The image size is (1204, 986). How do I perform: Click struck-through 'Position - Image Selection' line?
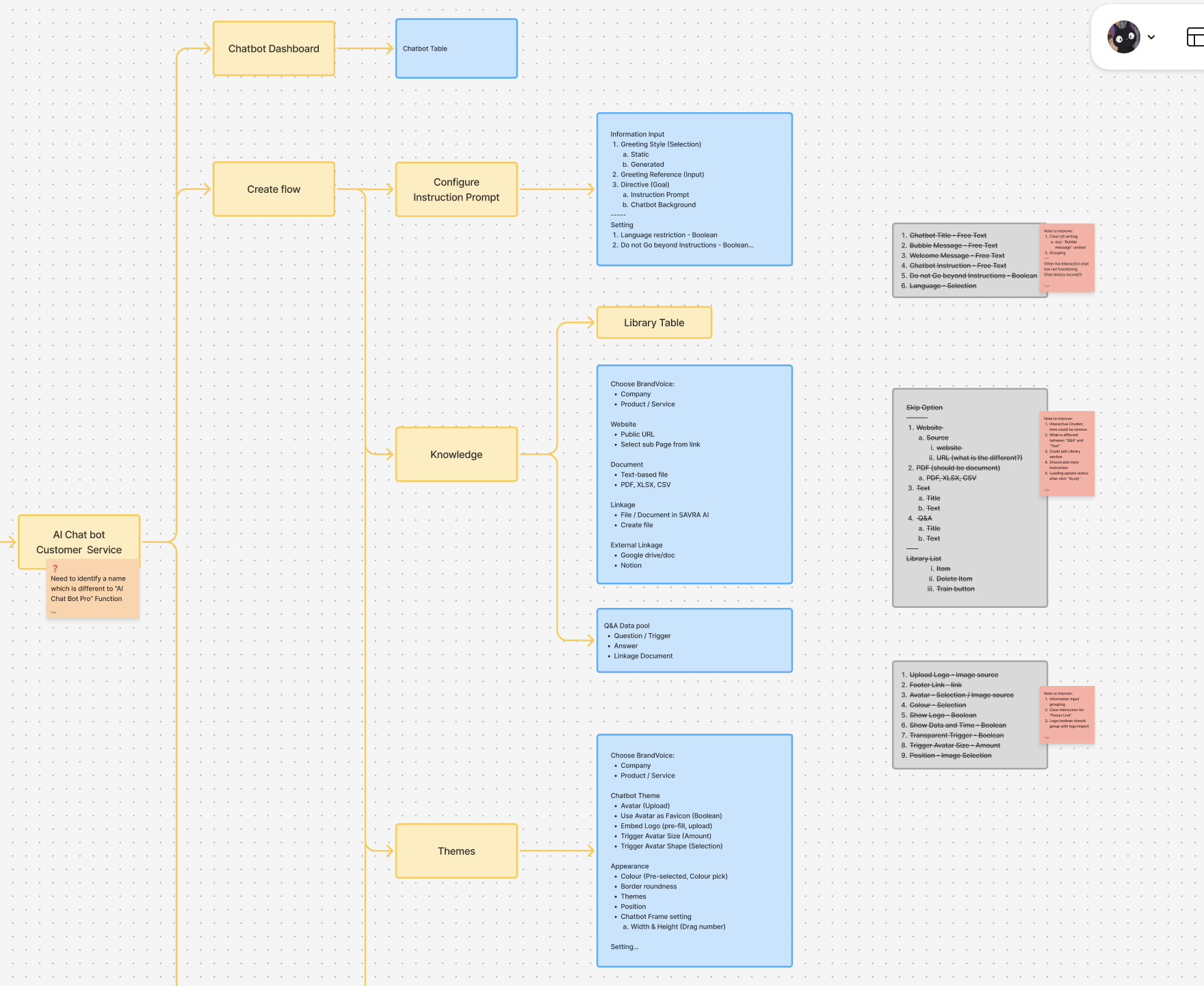point(950,756)
